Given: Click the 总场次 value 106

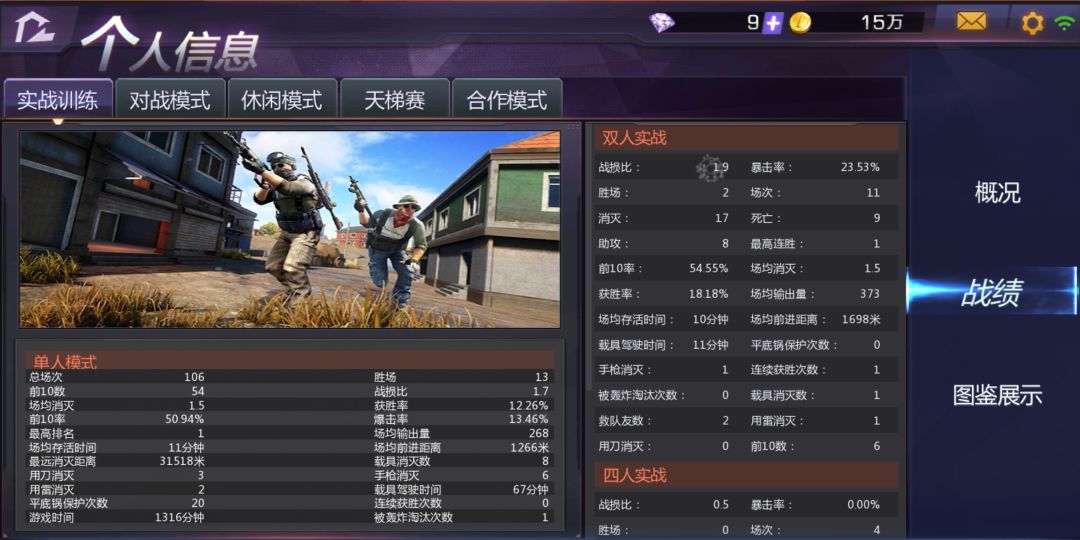Looking at the screenshot, I should 194,377.
